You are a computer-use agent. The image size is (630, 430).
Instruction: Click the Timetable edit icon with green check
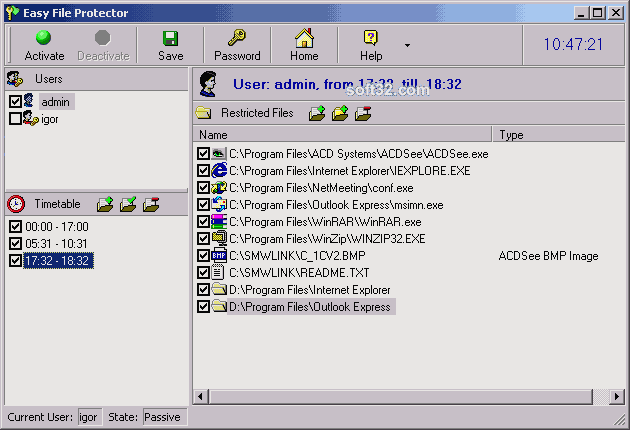(x=128, y=204)
